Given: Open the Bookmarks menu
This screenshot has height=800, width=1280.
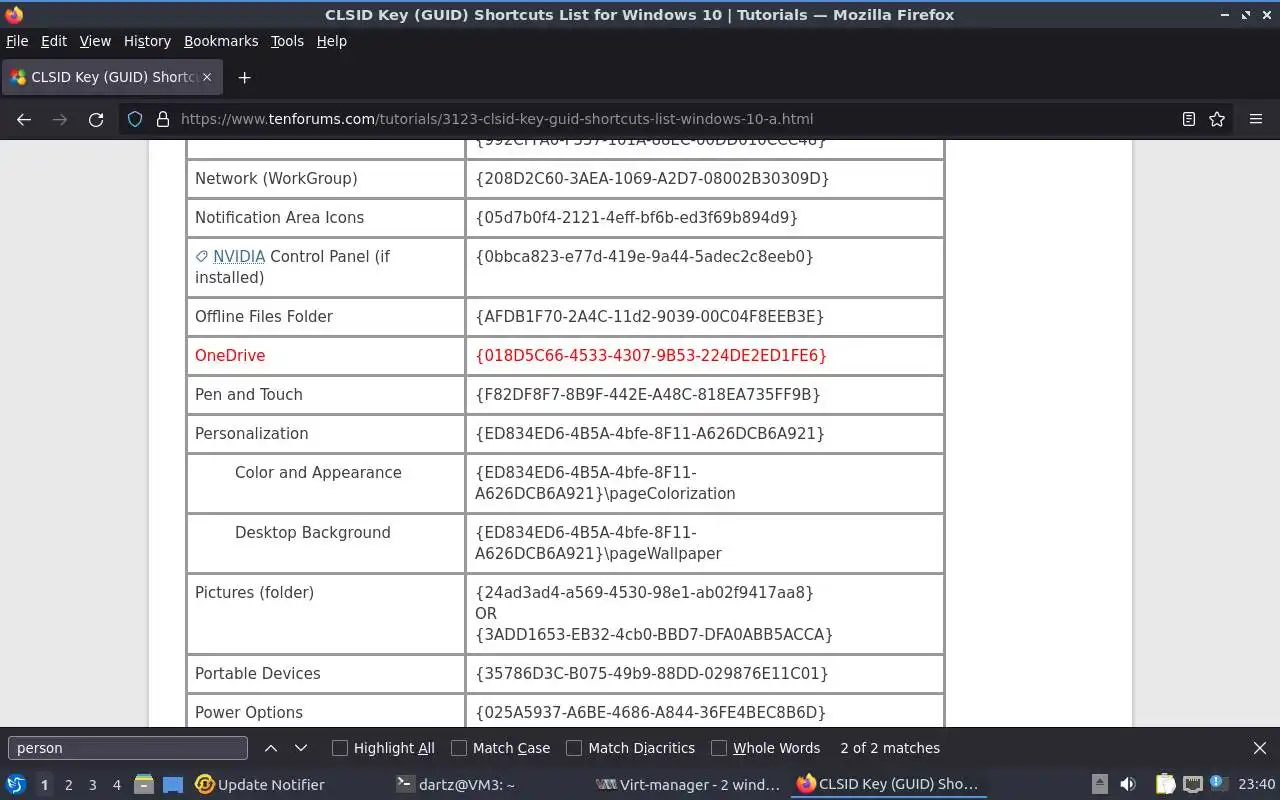Looking at the screenshot, I should 221,41.
